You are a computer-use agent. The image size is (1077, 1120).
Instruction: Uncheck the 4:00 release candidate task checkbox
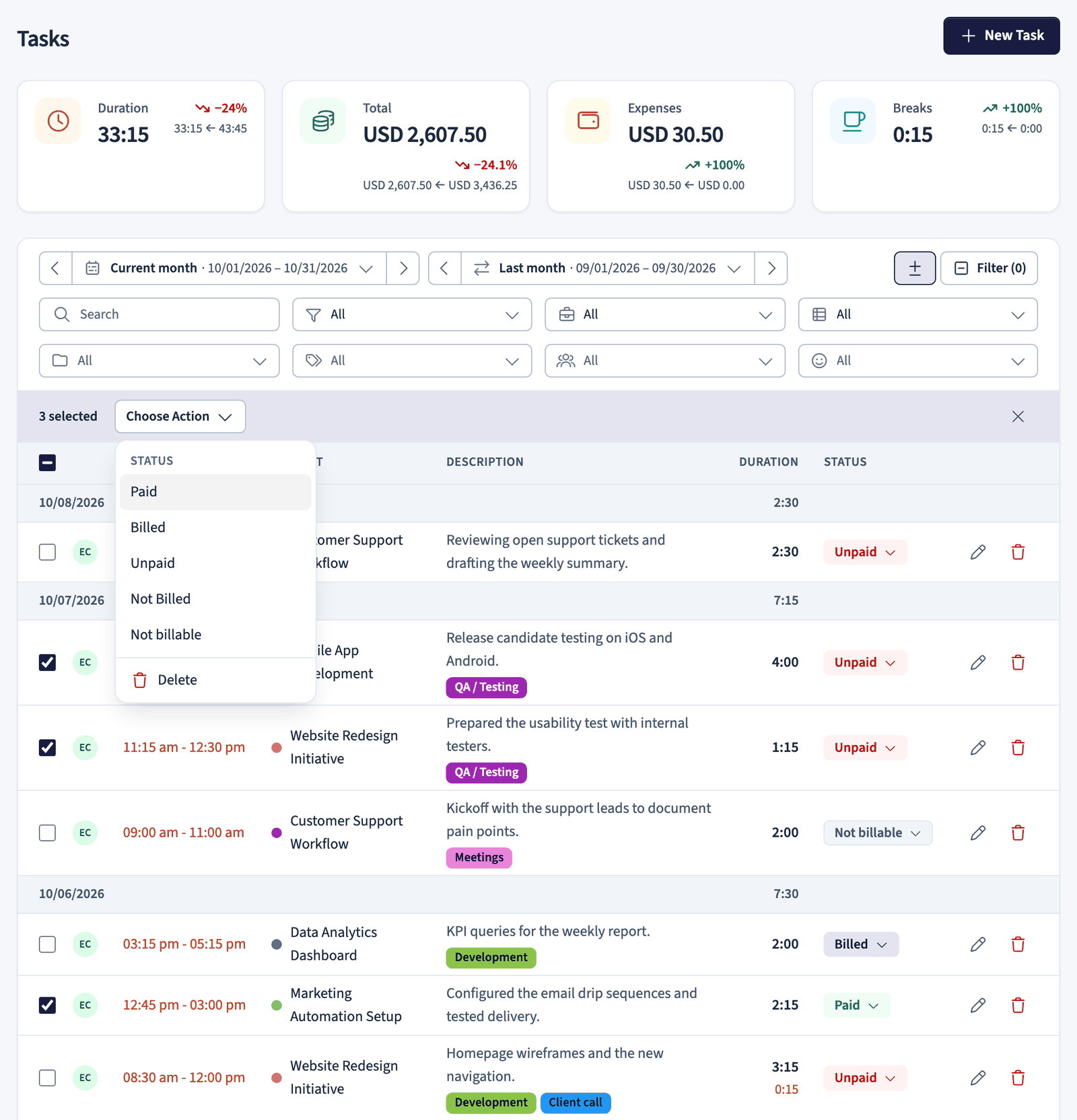click(x=47, y=662)
